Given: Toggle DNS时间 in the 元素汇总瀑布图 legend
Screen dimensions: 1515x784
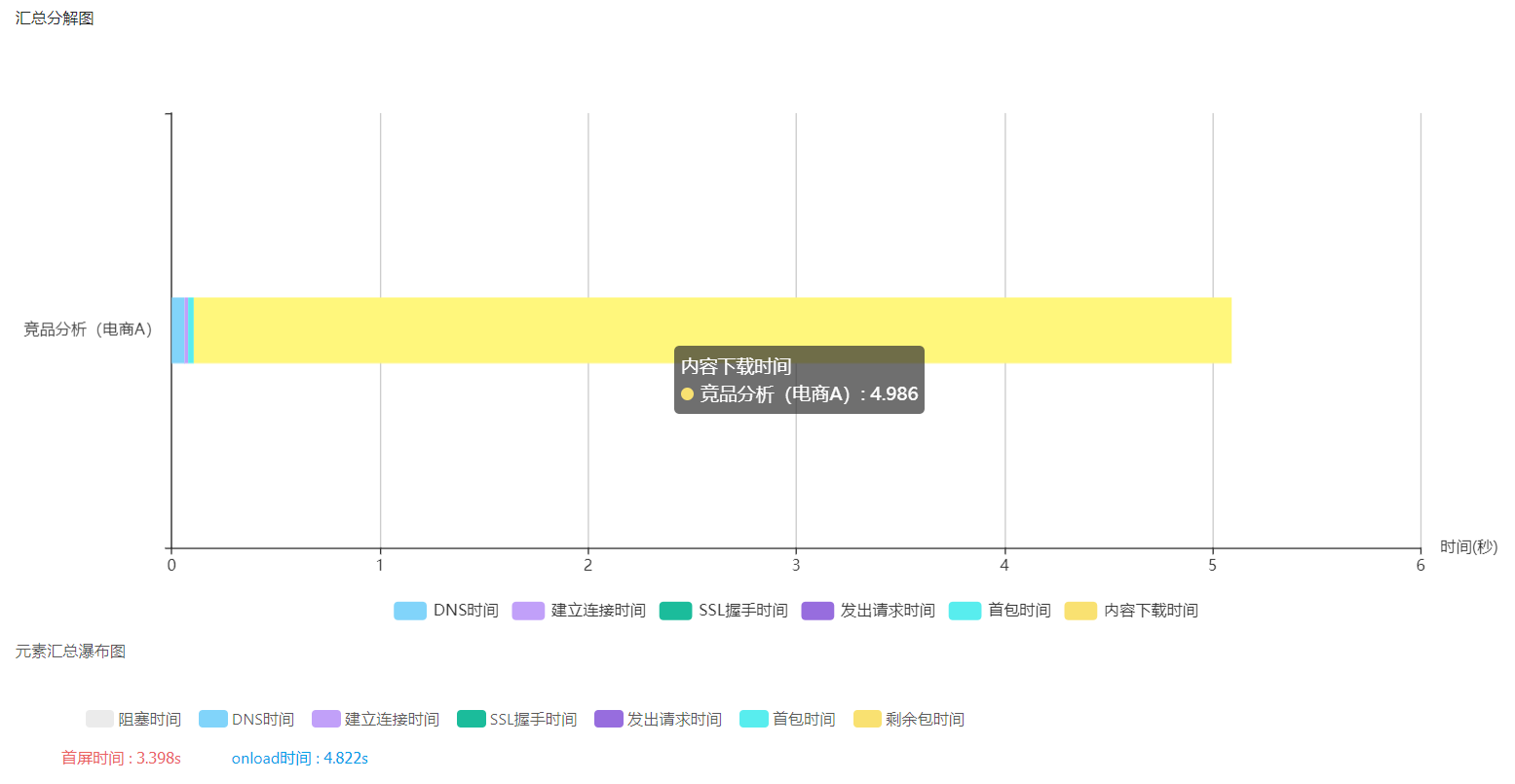Looking at the screenshot, I should point(246,720).
